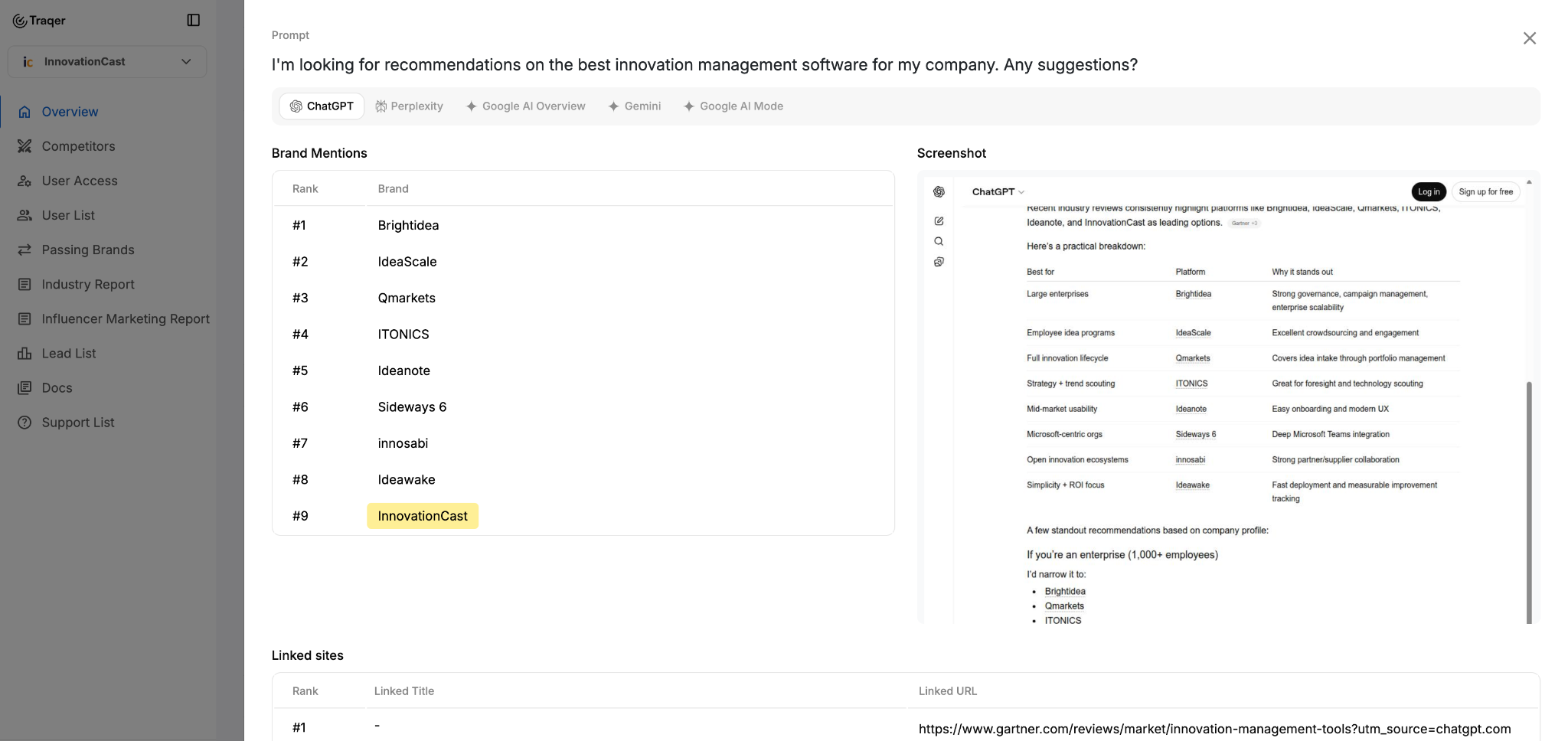Open Passing Brands arrows icon
1568x741 pixels.
pyautogui.click(x=24, y=250)
